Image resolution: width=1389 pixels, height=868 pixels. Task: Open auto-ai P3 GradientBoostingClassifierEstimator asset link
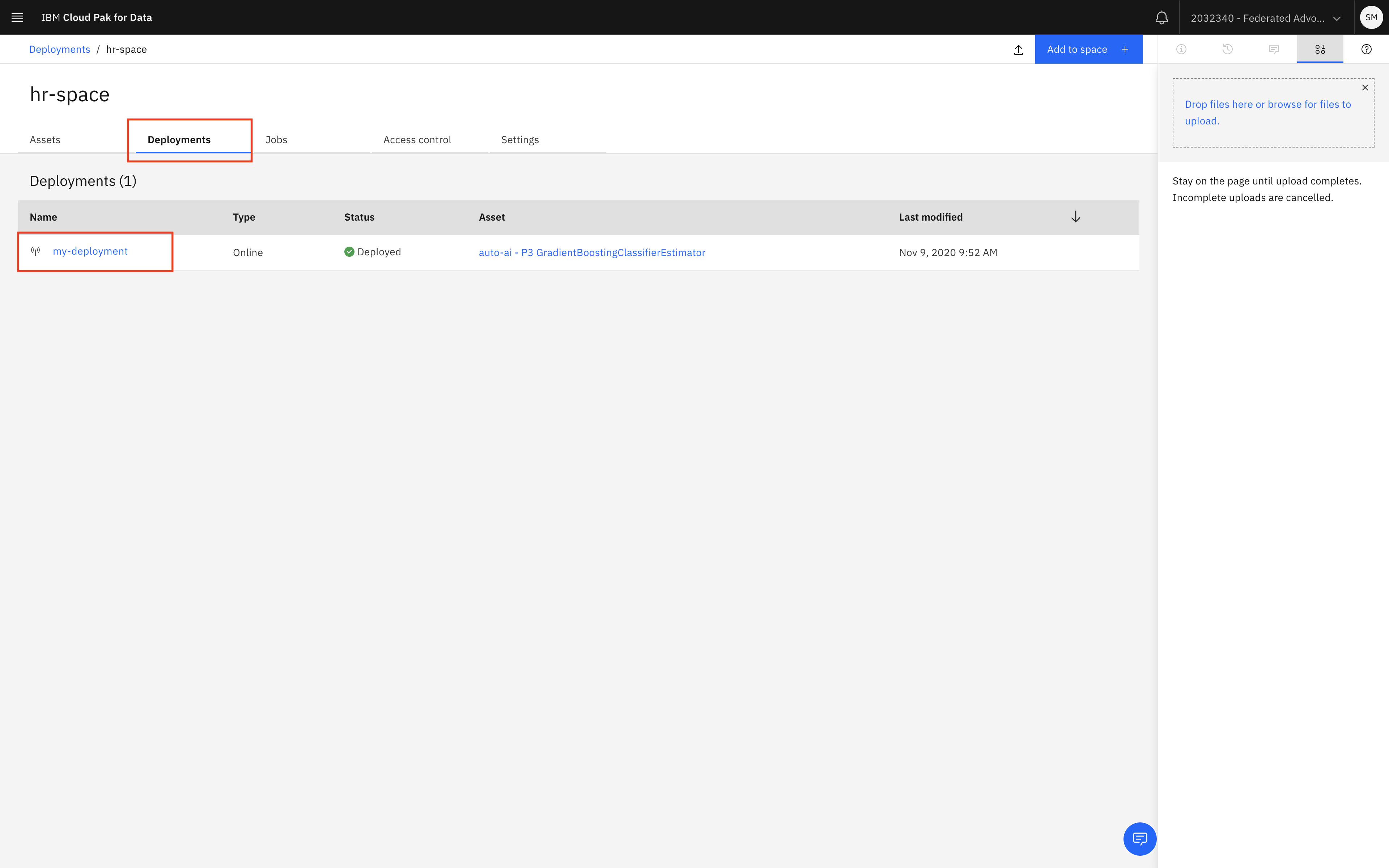click(x=591, y=252)
